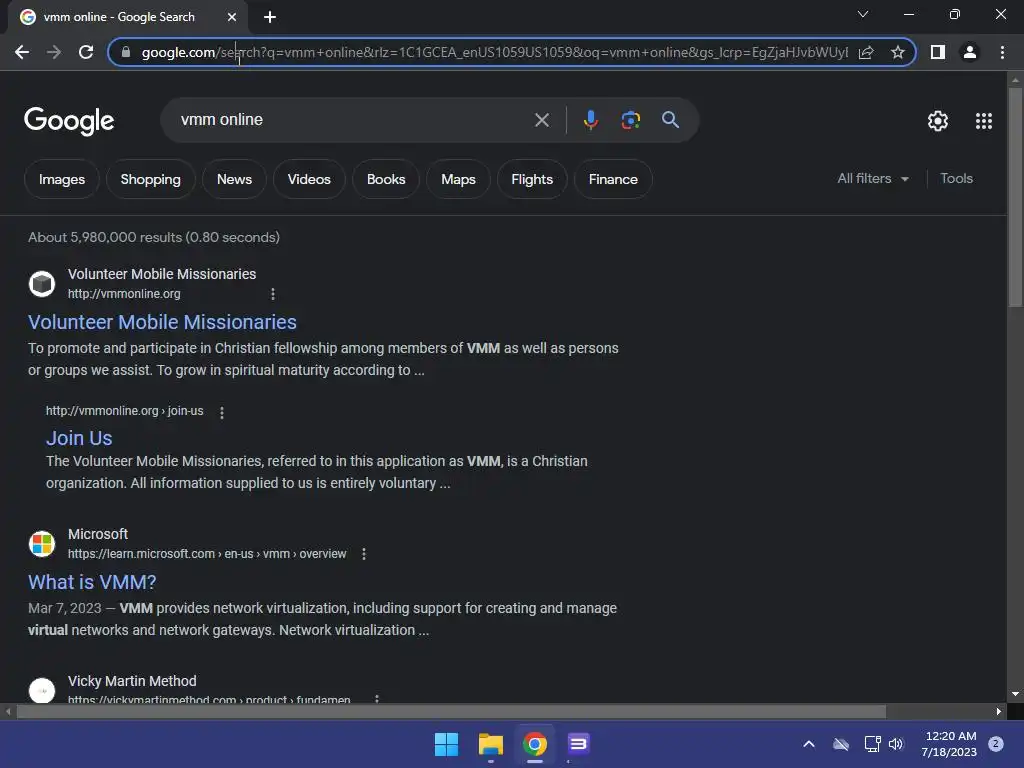The height and width of the screenshot is (768, 1024).
Task: Open the Windows Start menu
Action: [x=447, y=744]
